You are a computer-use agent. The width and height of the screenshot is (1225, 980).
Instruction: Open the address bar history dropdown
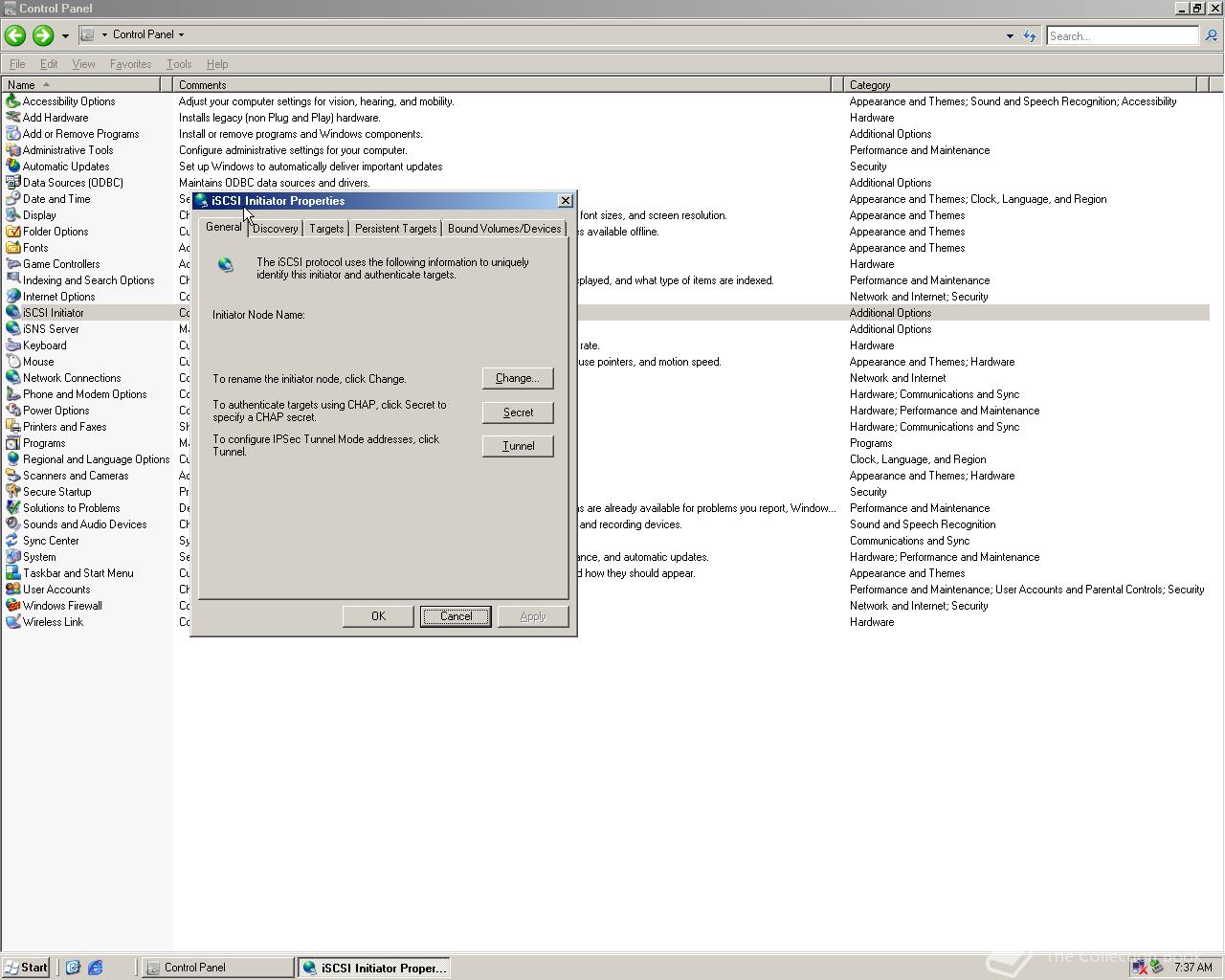(1010, 35)
